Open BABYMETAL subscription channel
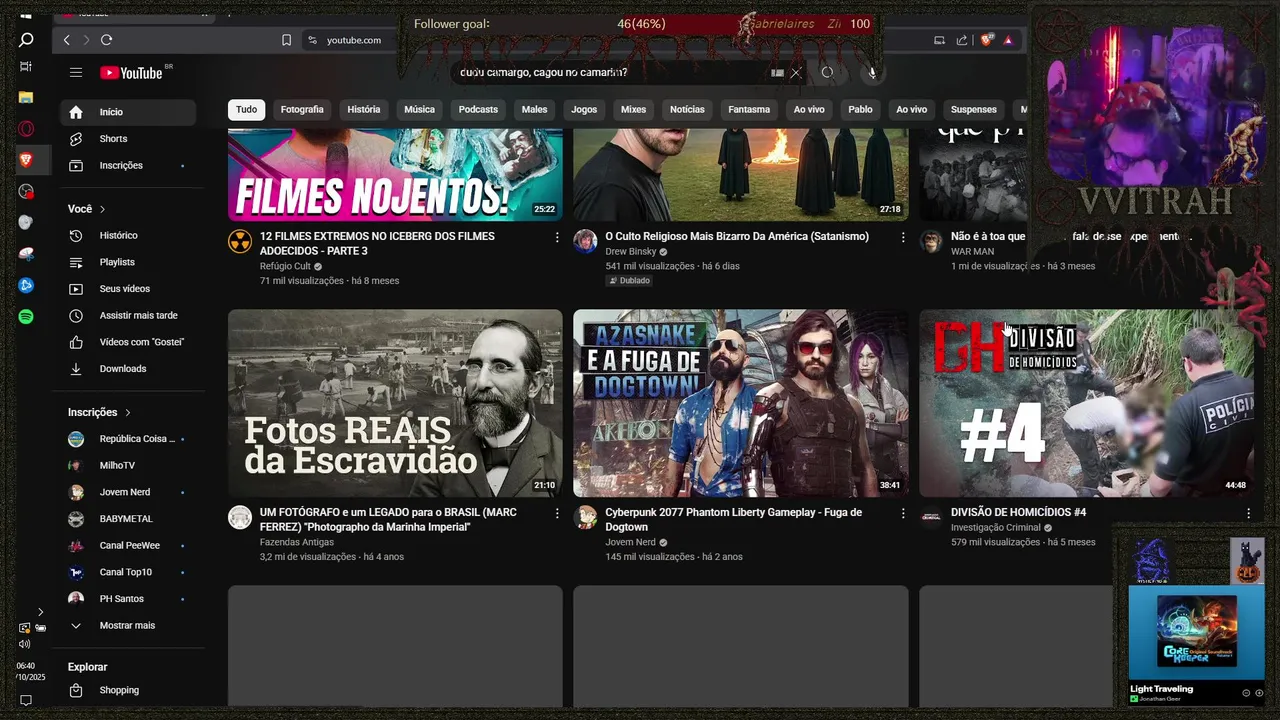Screen dimensions: 1280x720 click(128, 519)
